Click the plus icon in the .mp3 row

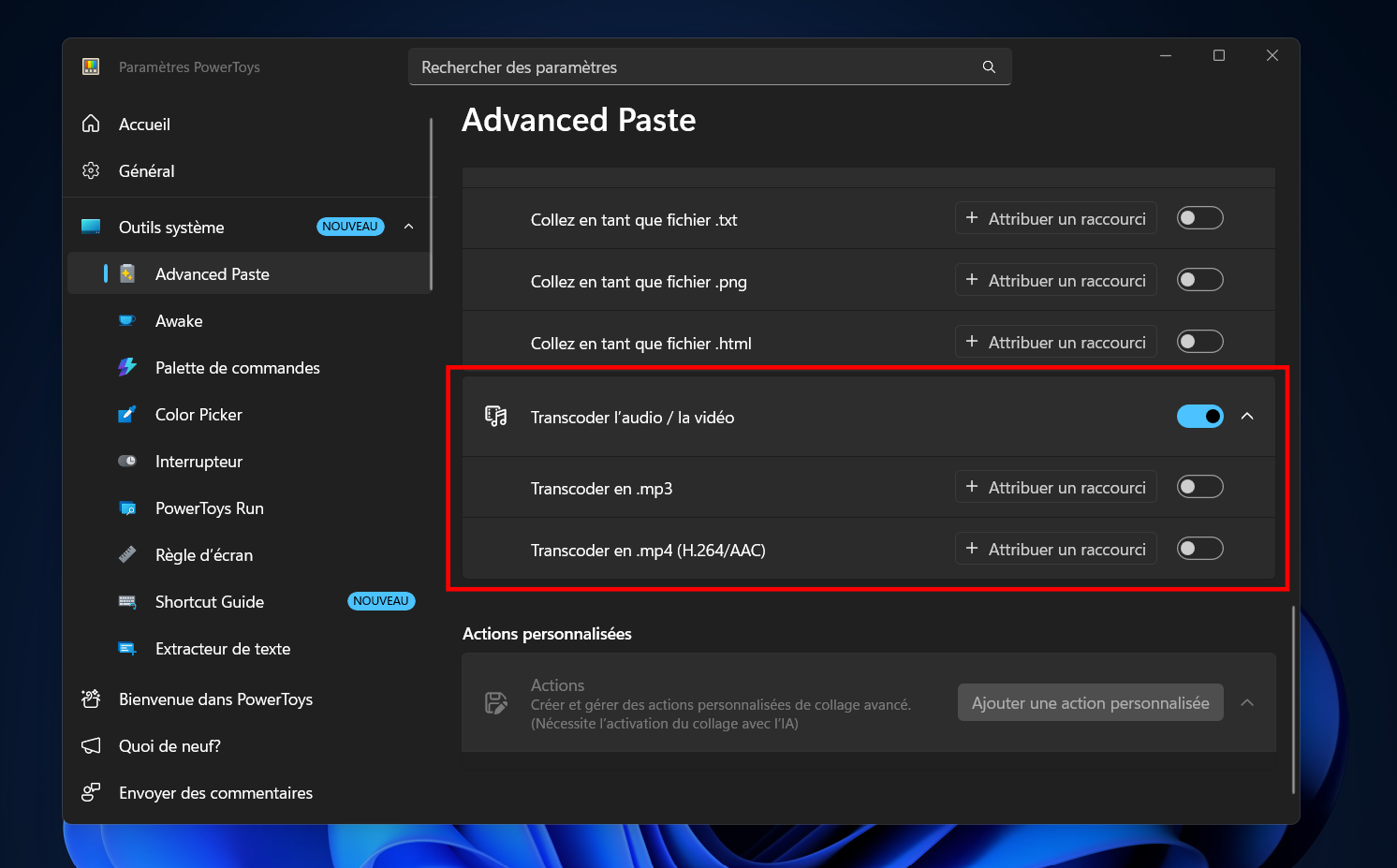point(972,487)
